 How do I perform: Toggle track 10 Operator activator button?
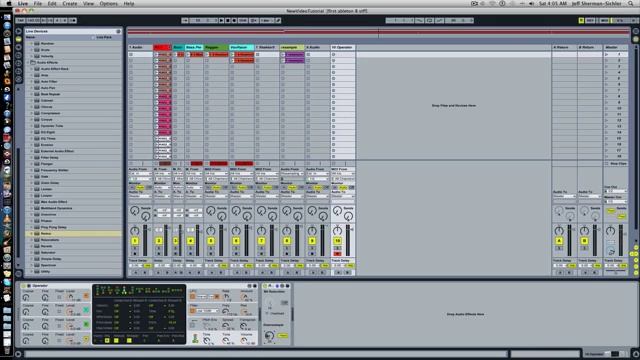coord(337,241)
